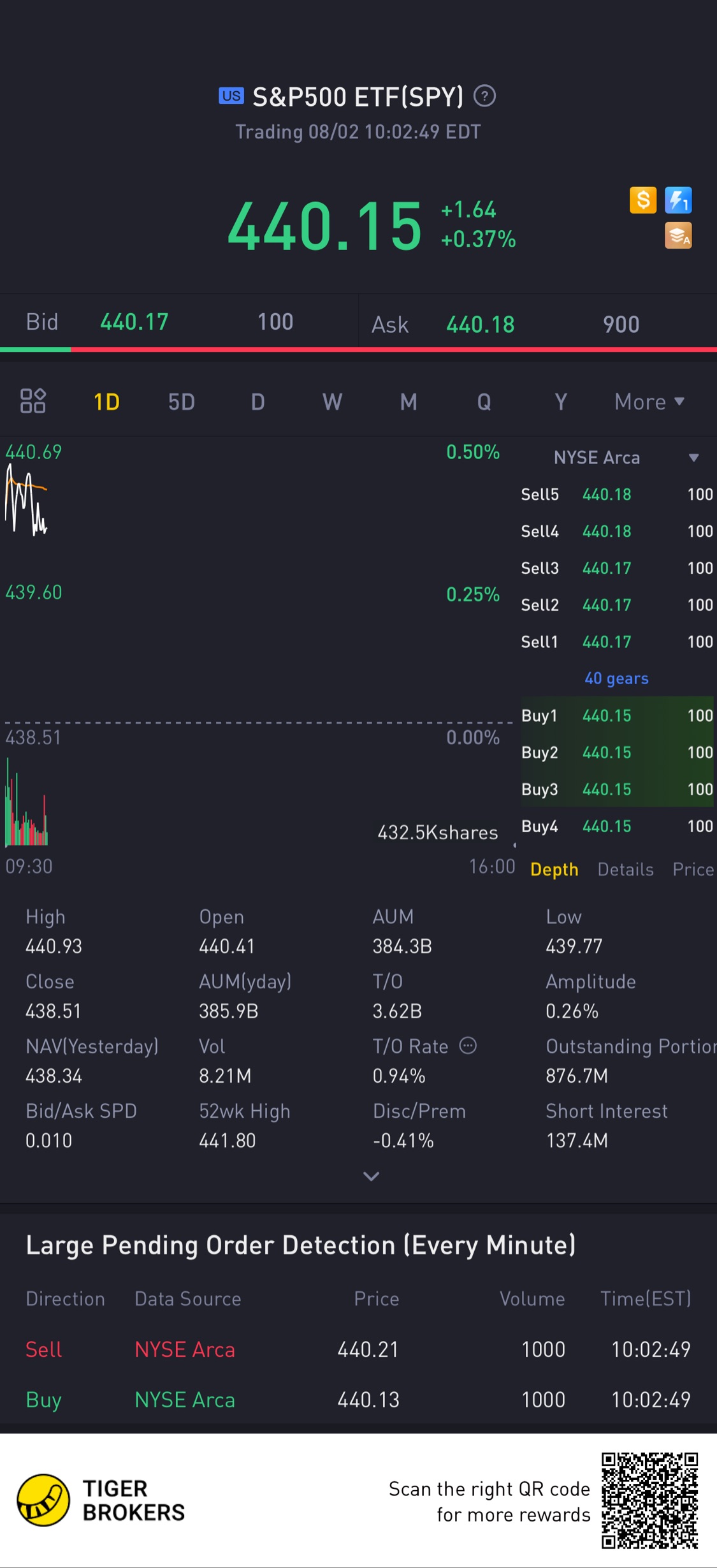Expand more quote details chevron
The width and height of the screenshot is (717, 1568).
pos(371,1176)
